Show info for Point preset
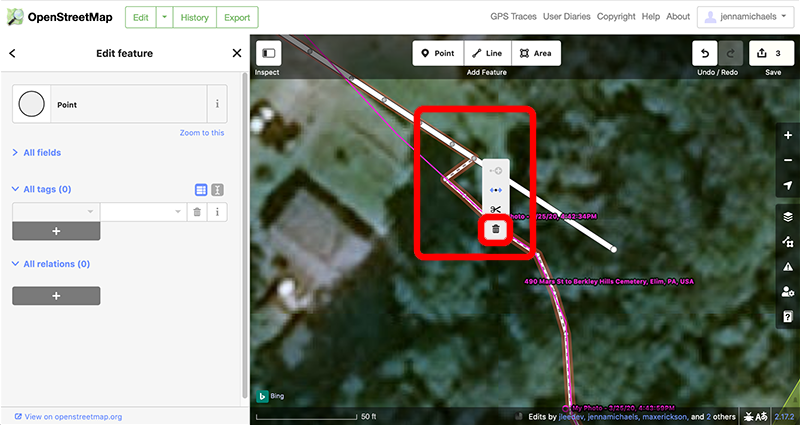The height and width of the screenshot is (425, 800). point(217,104)
